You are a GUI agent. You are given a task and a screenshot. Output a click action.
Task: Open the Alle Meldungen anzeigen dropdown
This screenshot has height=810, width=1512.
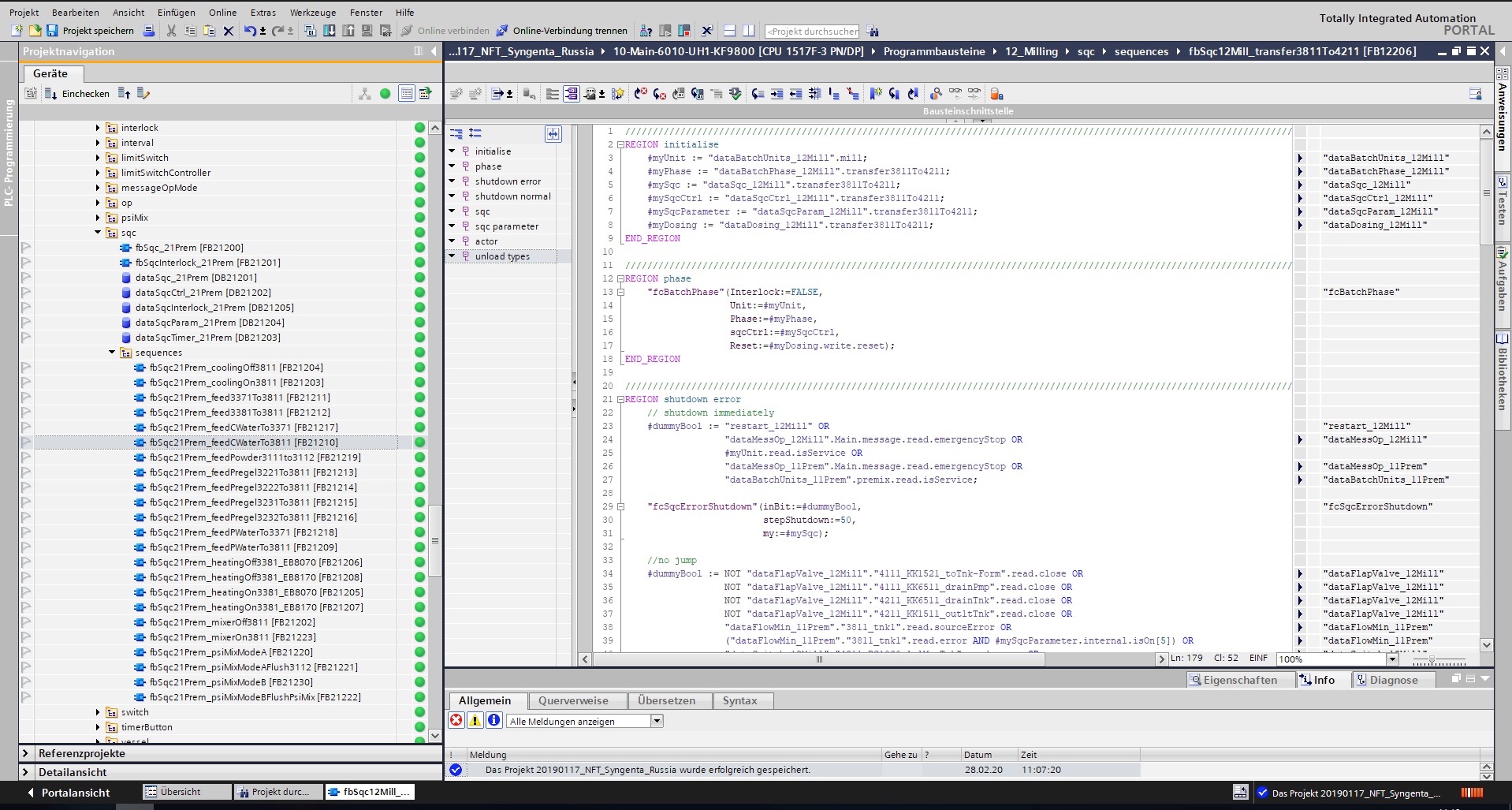[x=657, y=721]
